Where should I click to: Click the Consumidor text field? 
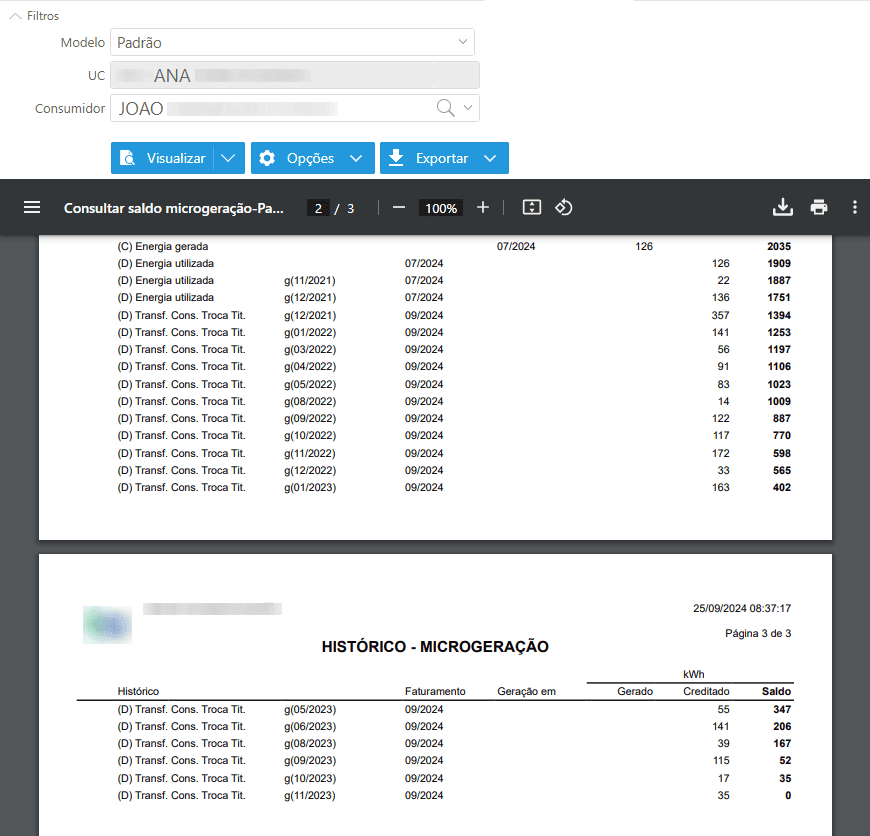(270, 108)
